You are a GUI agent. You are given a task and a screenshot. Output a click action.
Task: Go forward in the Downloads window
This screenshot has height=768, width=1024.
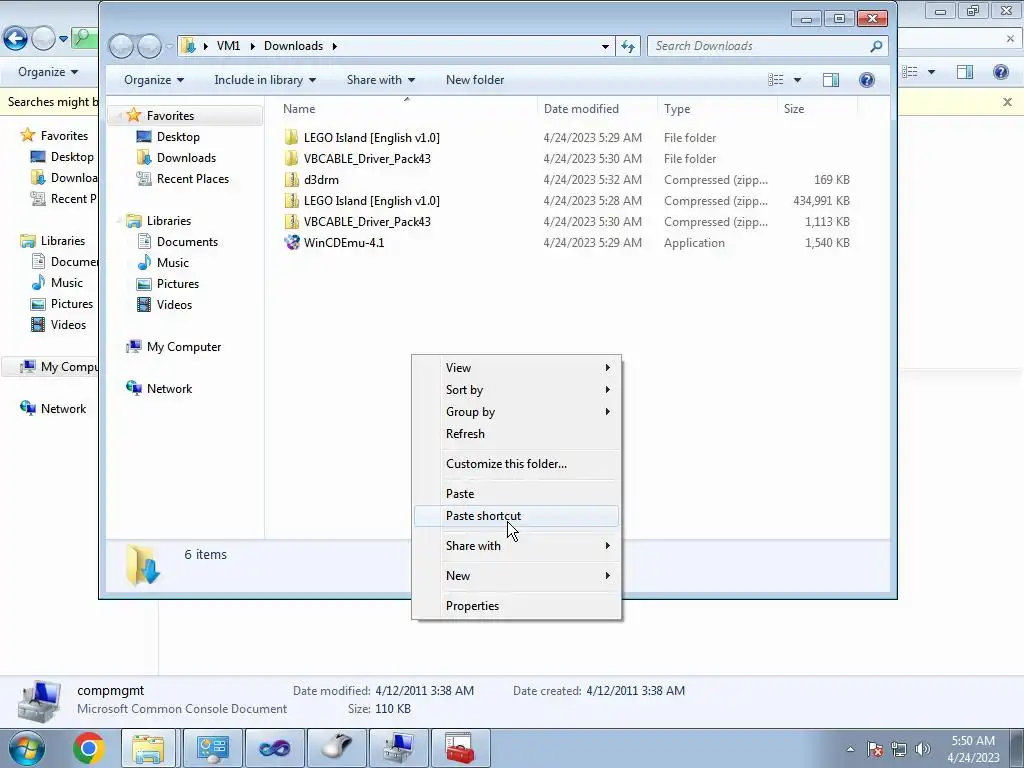[x=150, y=46]
